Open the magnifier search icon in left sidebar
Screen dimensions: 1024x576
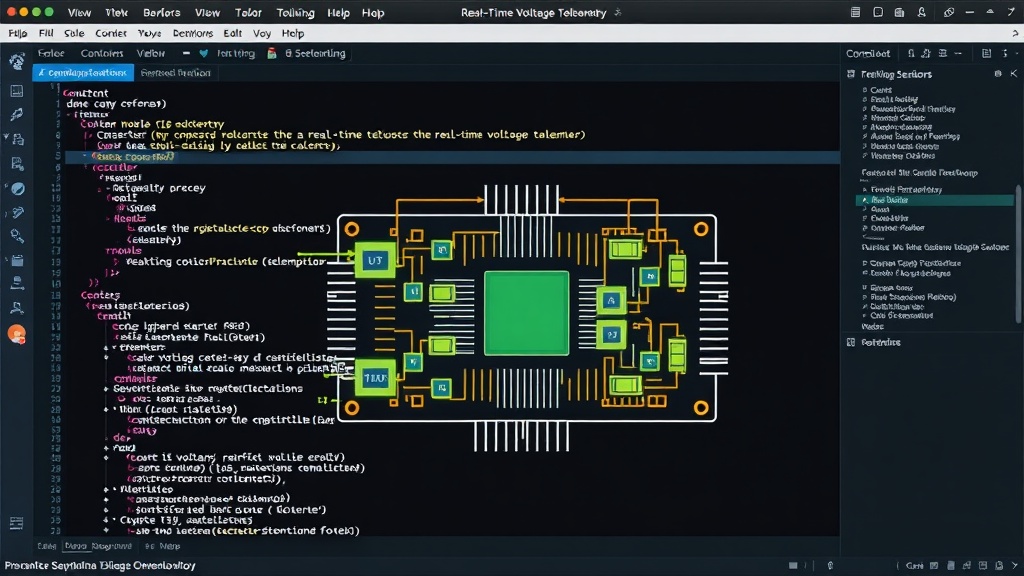point(18,236)
